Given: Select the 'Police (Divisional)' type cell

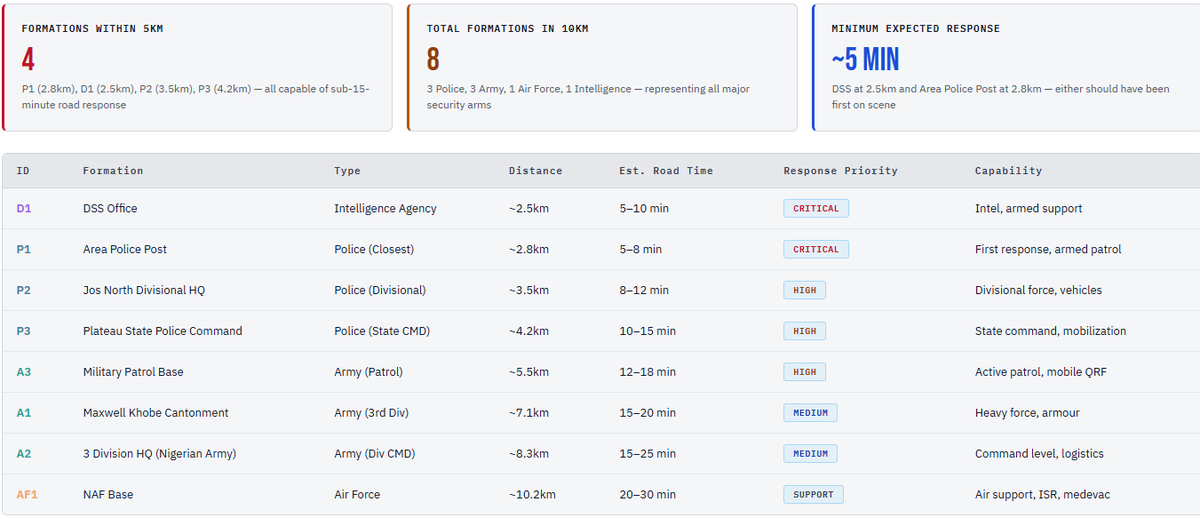Looking at the screenshot, I should click(x=380, y=290).
